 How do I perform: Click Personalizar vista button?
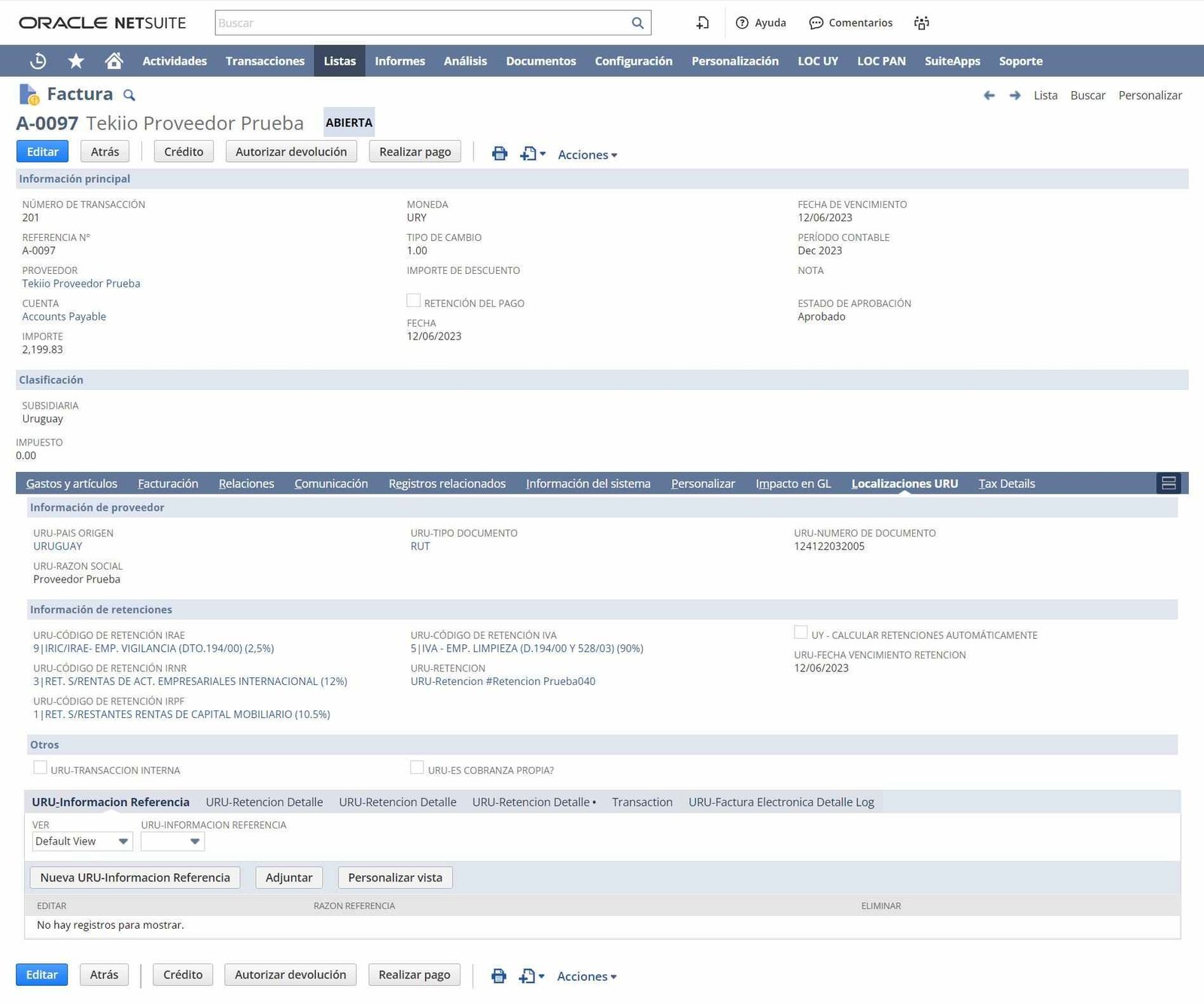pos(395,878)
